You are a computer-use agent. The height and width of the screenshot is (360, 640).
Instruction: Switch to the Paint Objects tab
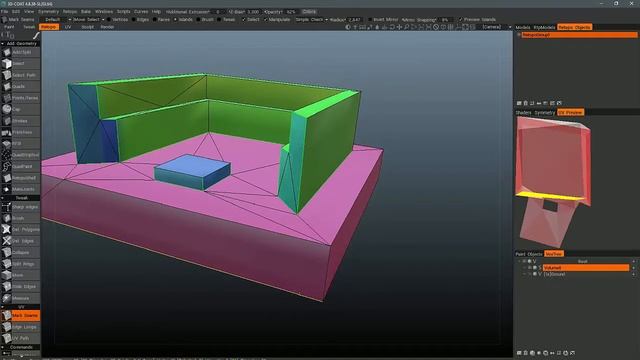[529, 254]
